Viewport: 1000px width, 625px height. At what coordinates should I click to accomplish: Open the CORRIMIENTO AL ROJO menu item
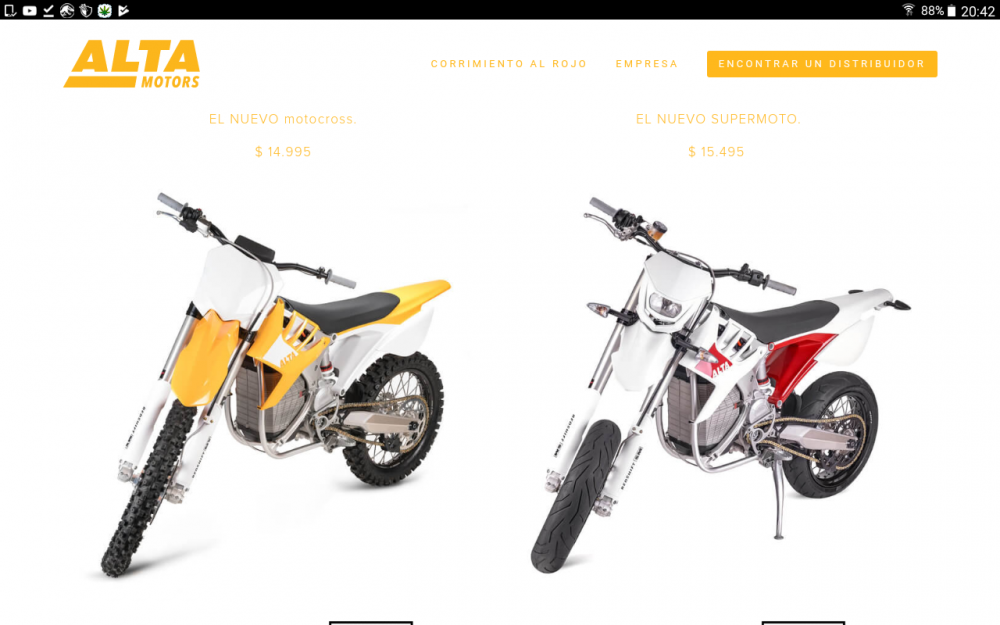[x=508, y=64]
